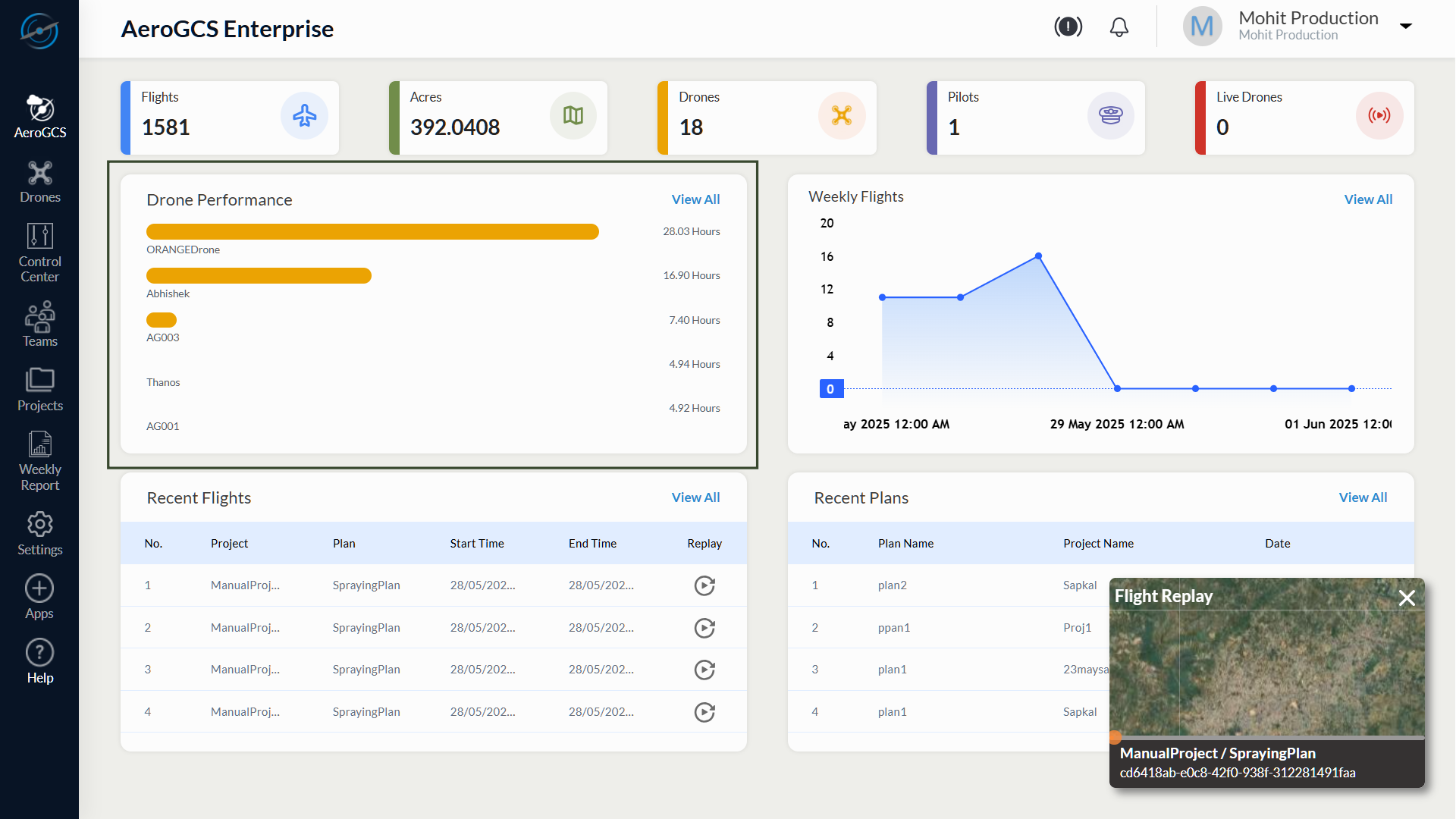Select the Pilots 1 stat card
1456x819 pixels.
1036,118
